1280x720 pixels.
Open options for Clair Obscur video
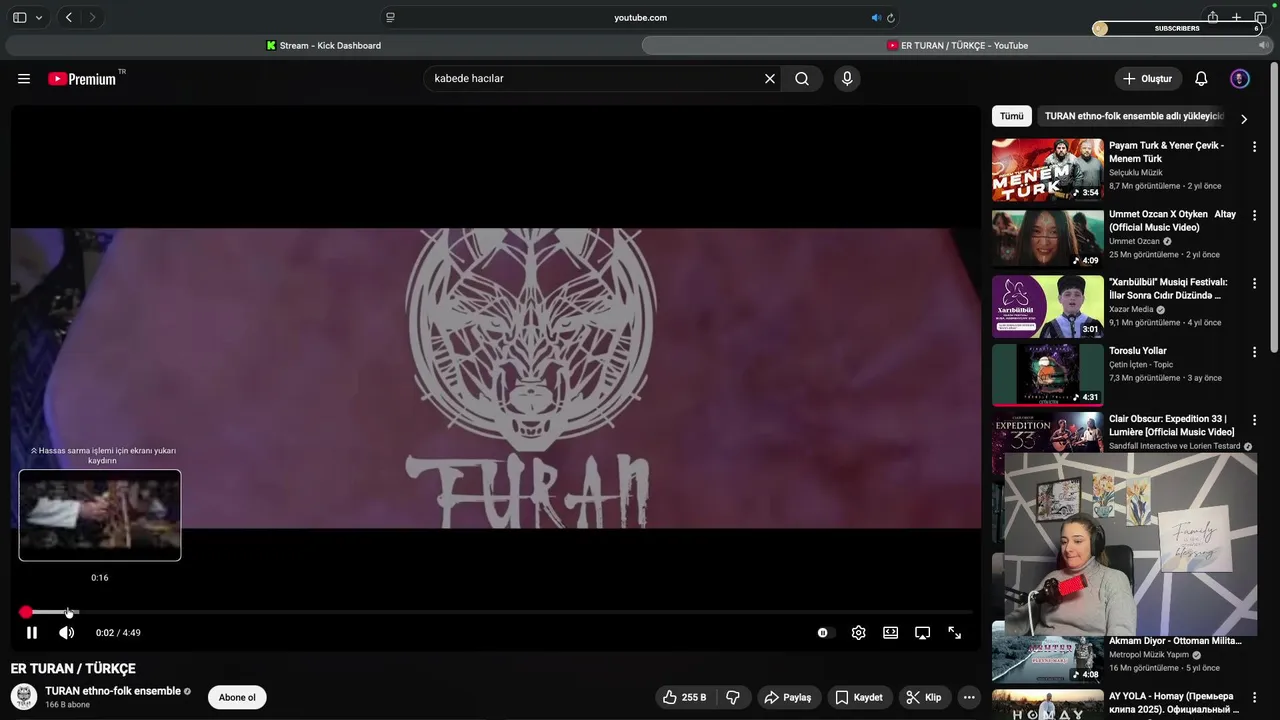point(1254,420)
